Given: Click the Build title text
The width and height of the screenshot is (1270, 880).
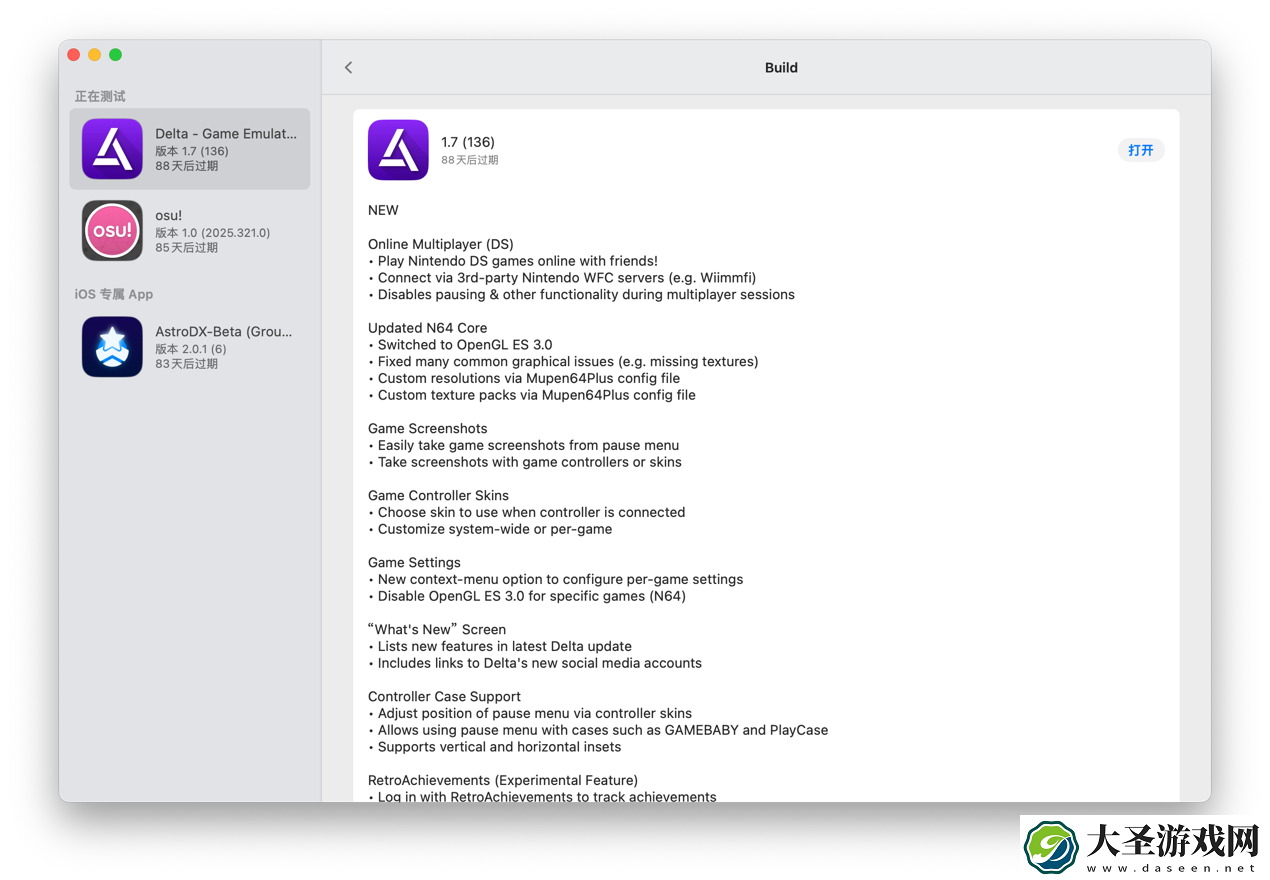Looking at the screenshot, I should pos(781,68).
